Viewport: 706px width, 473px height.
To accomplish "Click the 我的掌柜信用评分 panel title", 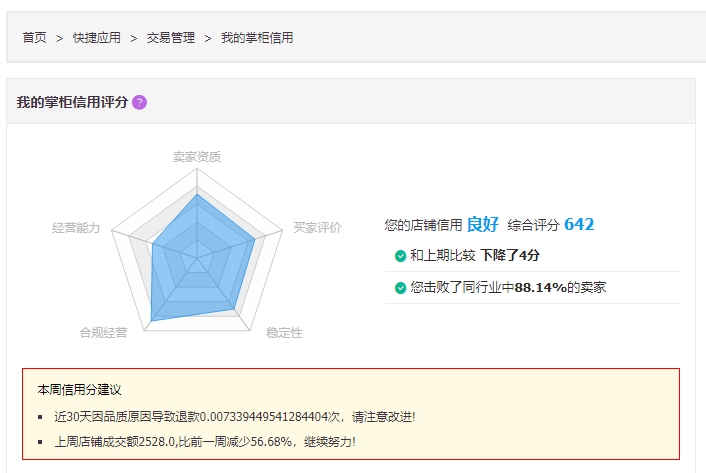I will (72, 102).
